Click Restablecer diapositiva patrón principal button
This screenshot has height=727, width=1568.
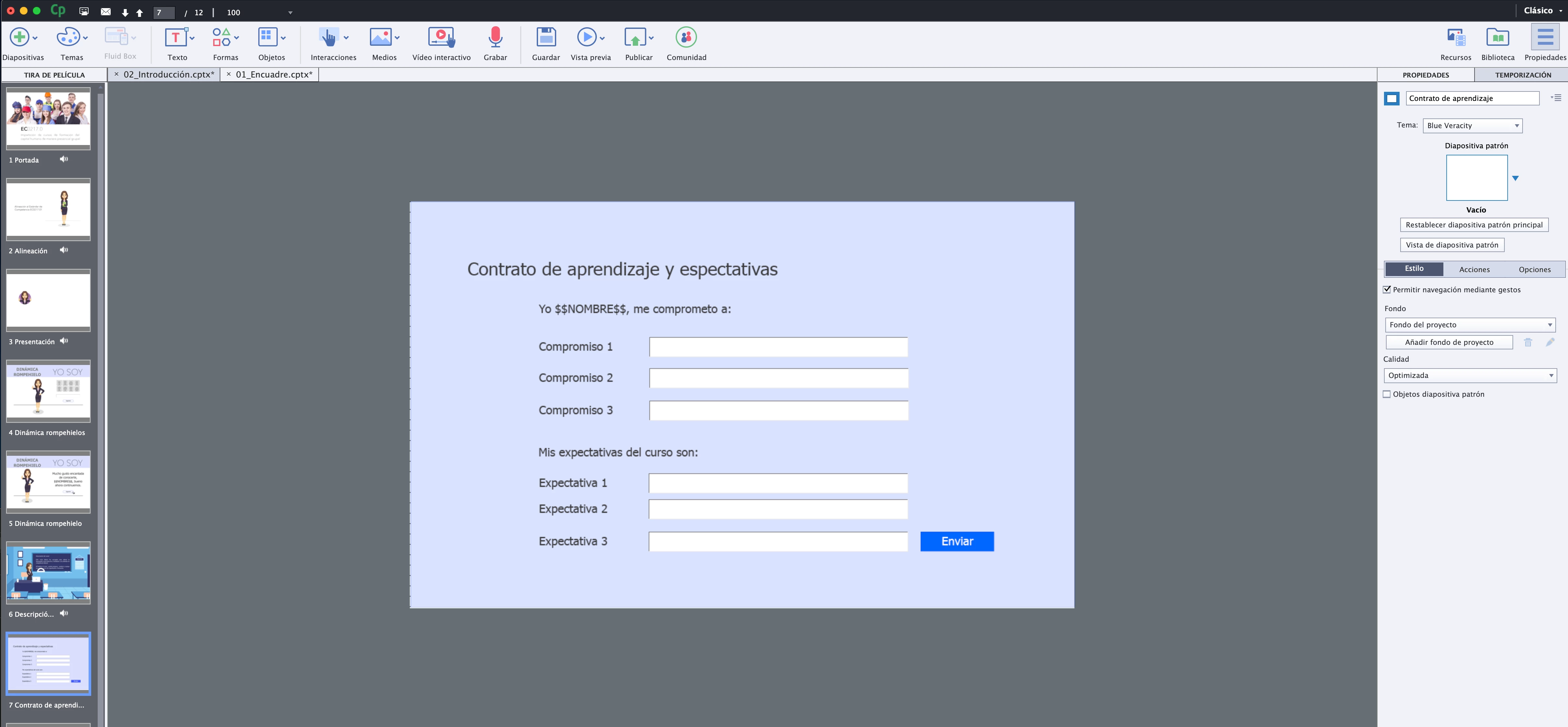pyautogui.click(x=1474, y=225)
